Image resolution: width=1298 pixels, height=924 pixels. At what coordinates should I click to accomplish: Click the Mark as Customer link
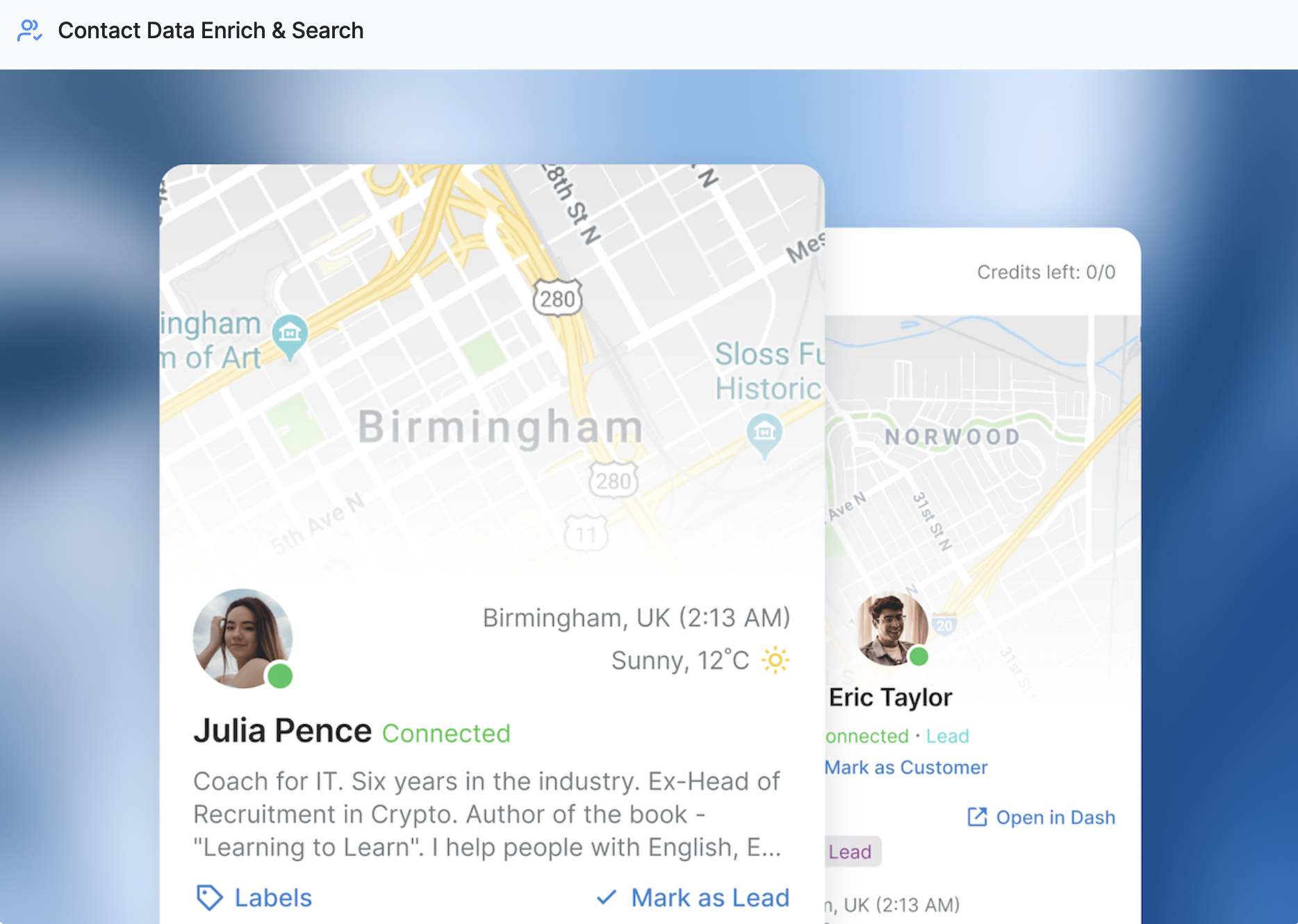click(x=905, y=767)
